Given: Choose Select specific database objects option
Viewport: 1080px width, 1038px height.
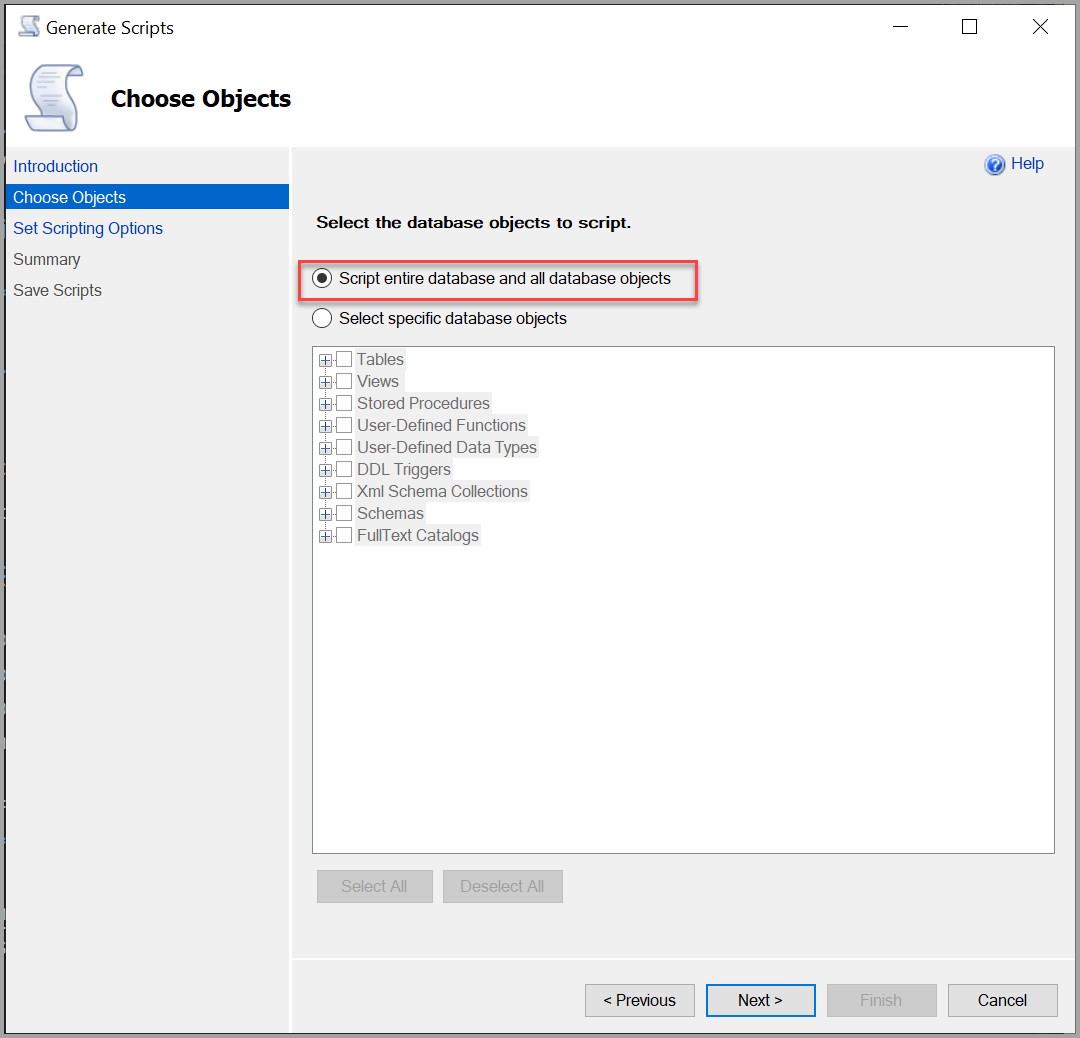Looking at the screenshot, I should tap(321, 318).
